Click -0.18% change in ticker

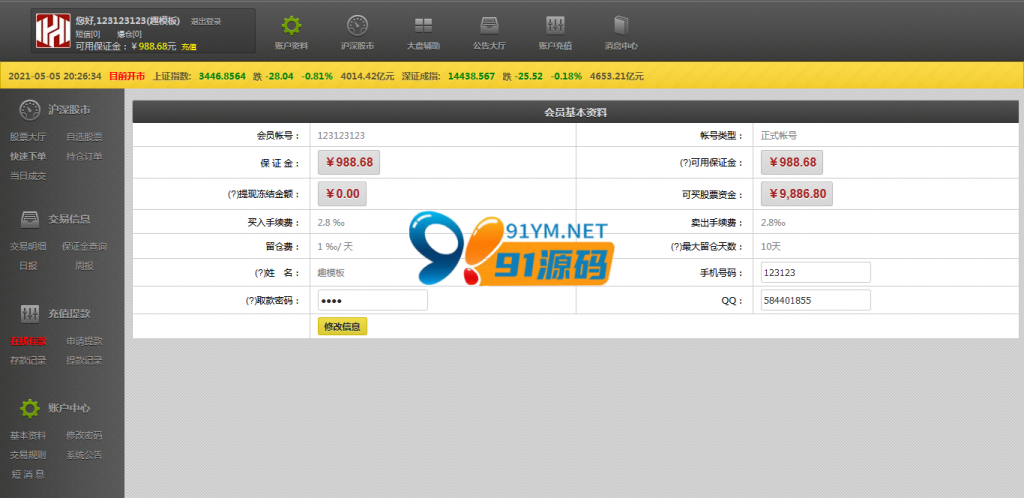click(x=566, y=76)
